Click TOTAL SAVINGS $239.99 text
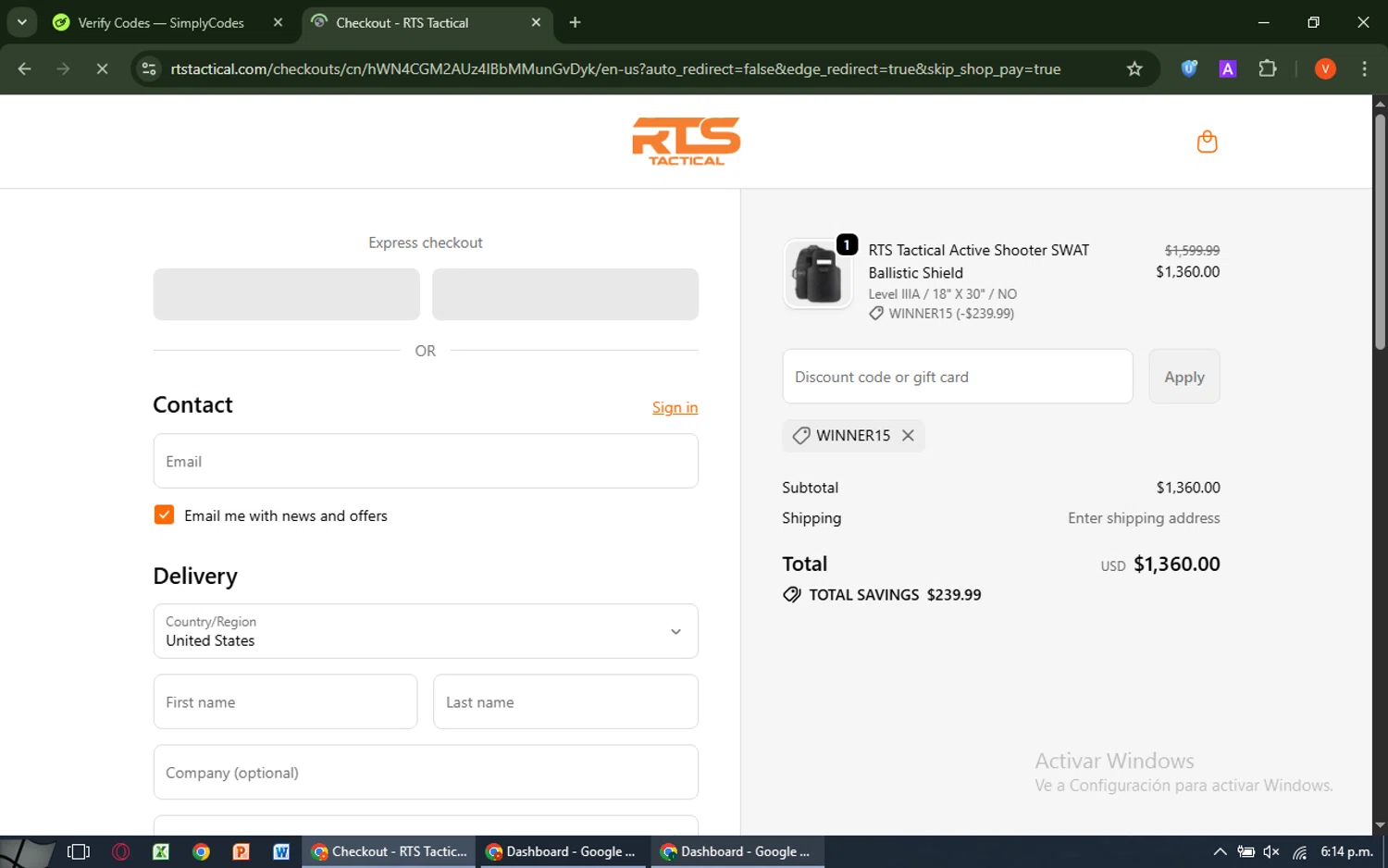This screenshot has width=1388, height=868. 895,595
